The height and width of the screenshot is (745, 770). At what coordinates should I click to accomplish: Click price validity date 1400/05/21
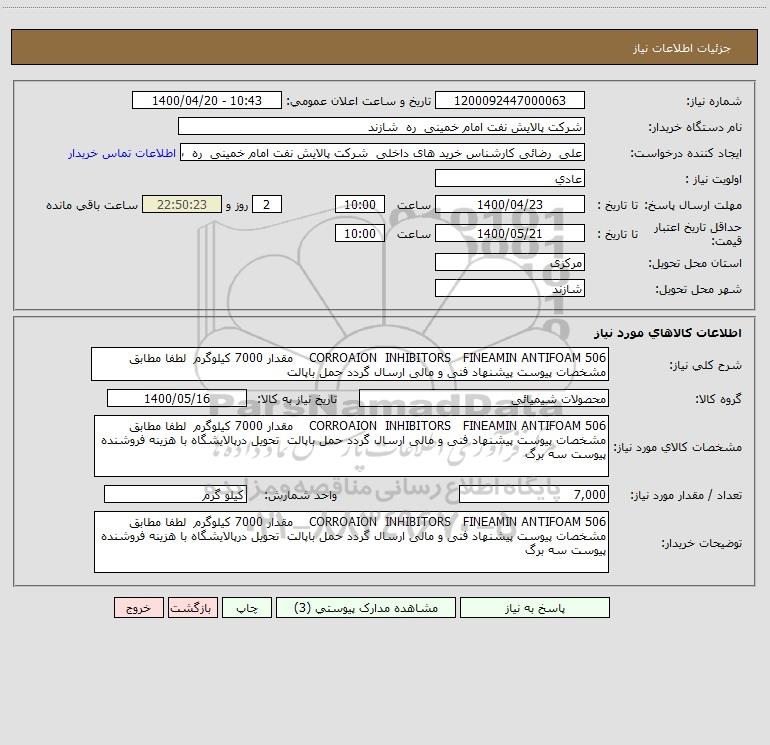tap(510, 233)
